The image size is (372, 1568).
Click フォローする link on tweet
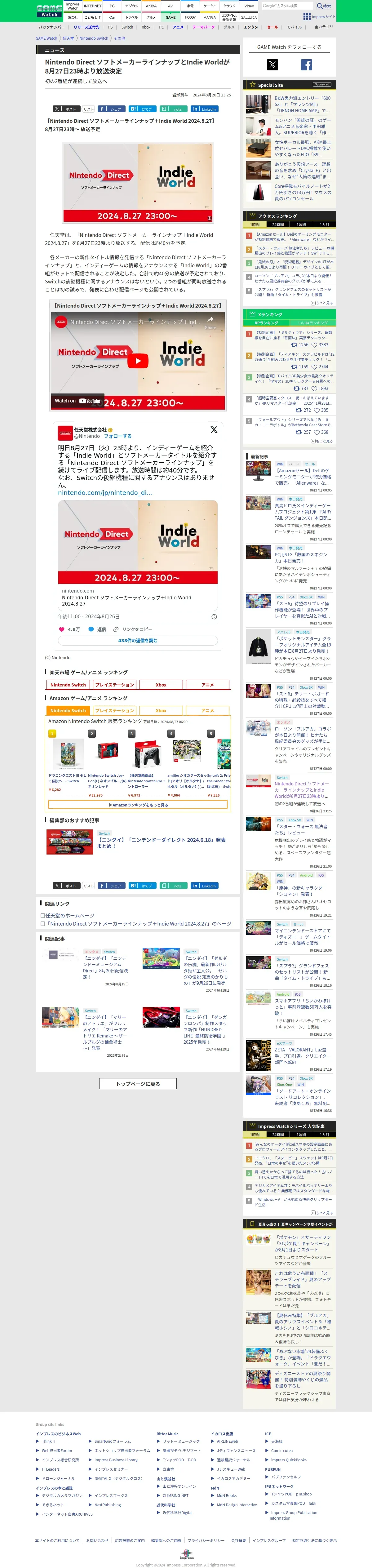click(x=117, y=436)
